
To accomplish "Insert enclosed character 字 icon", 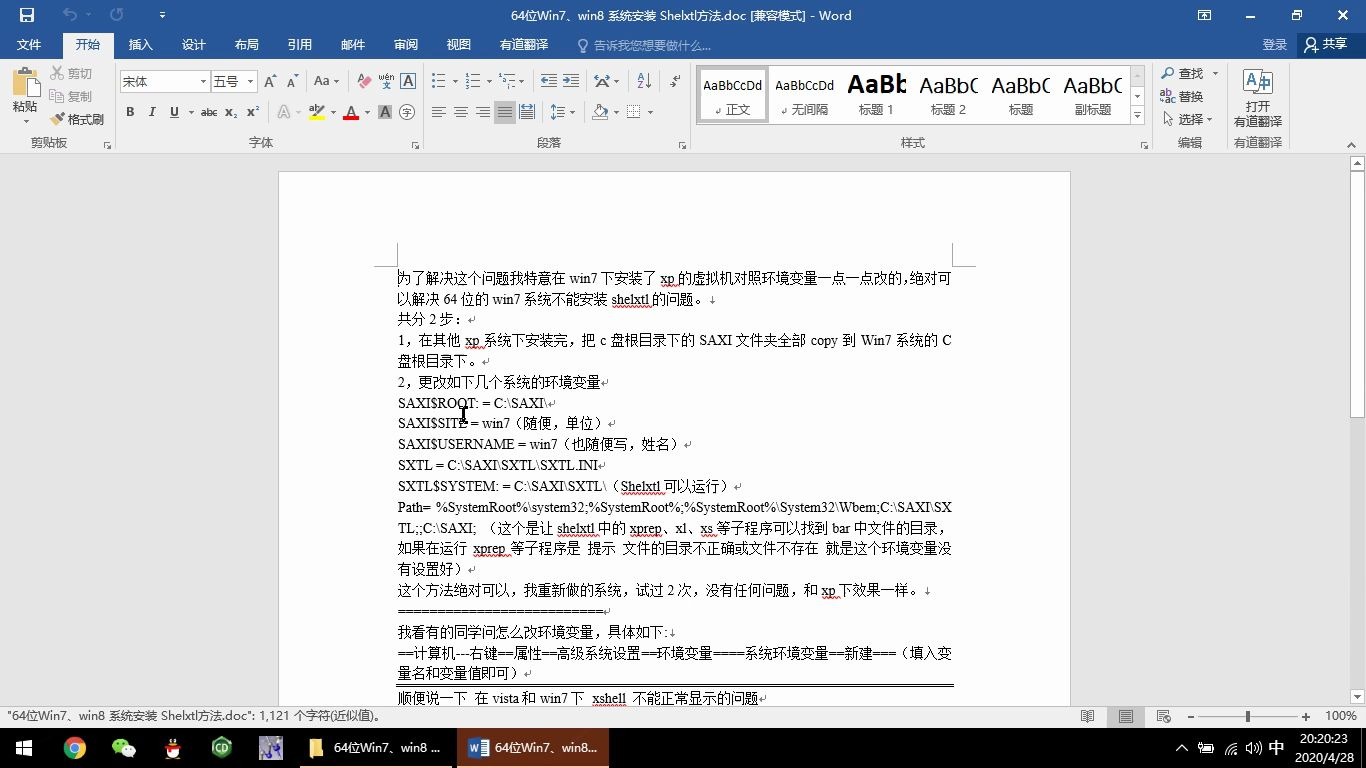I will [x=407, y=112].
